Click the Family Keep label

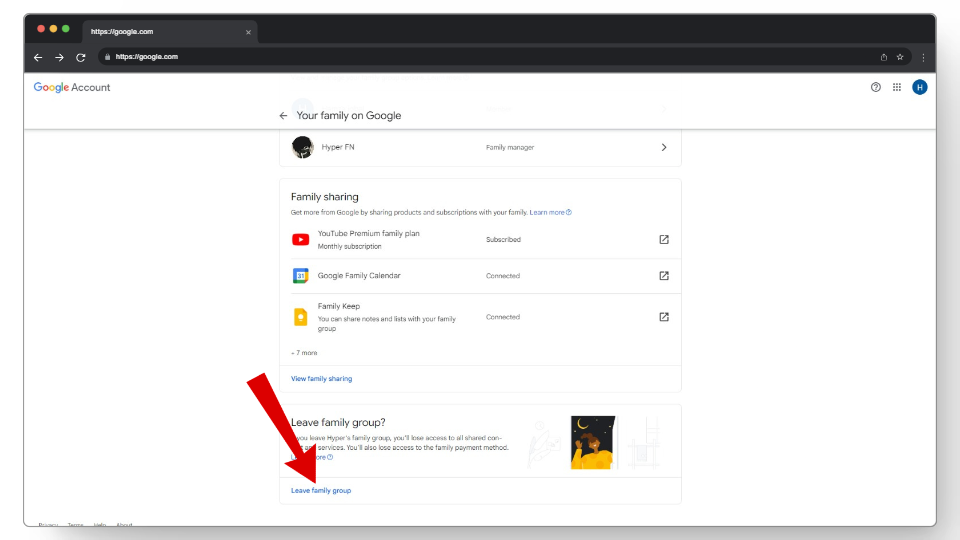(339, 306)
